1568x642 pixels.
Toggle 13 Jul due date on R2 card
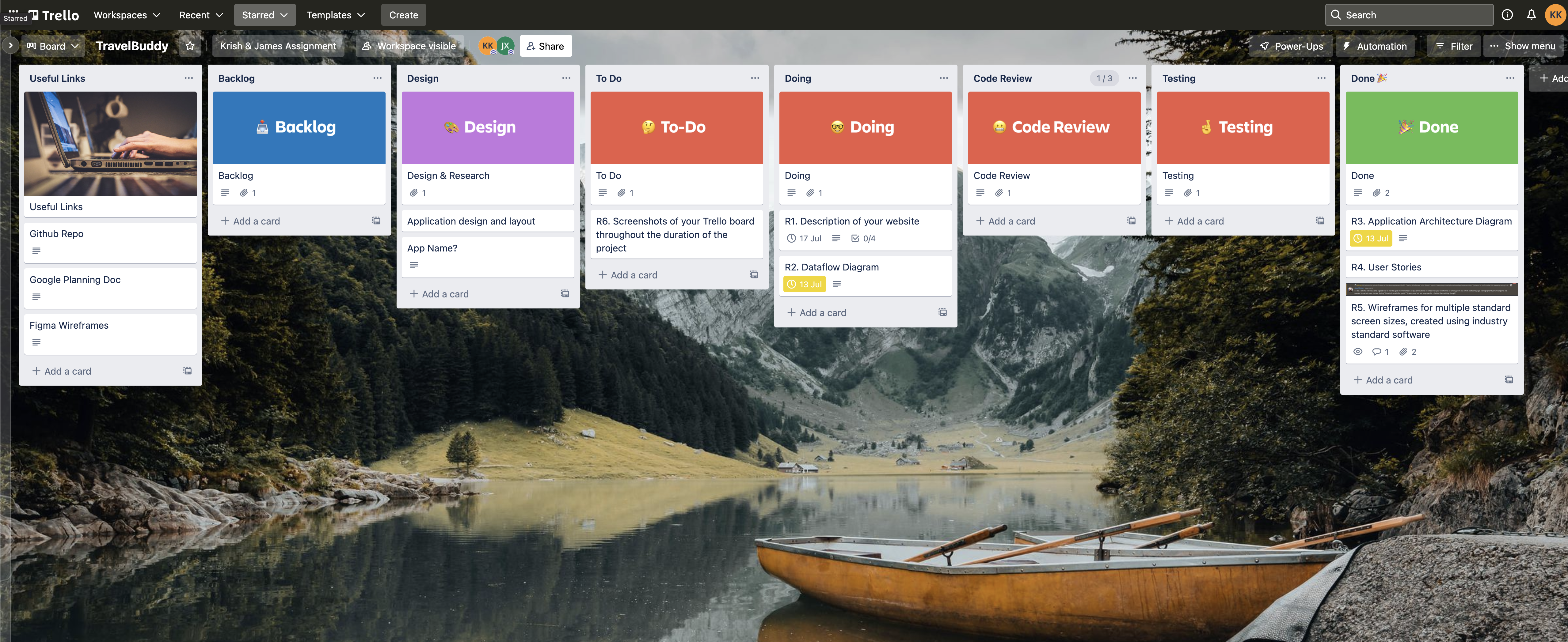coord(804,284)
